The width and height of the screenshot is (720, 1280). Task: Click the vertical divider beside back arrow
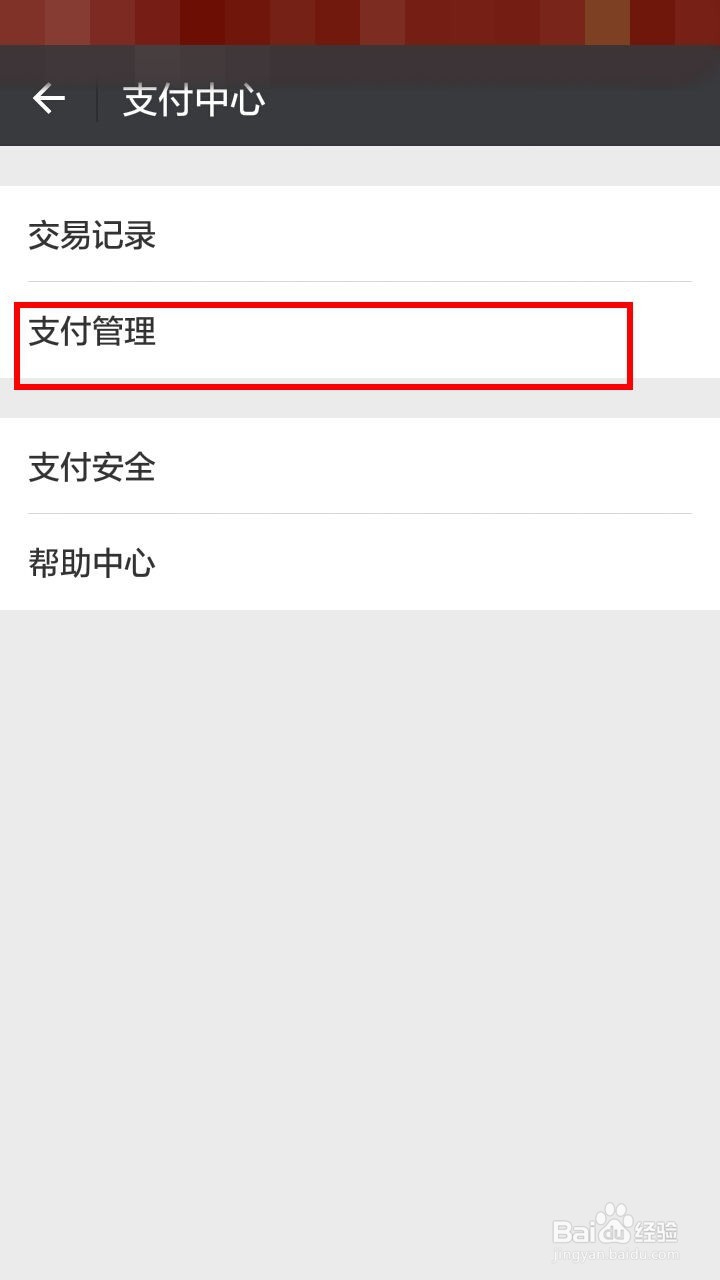pos(97,100)
